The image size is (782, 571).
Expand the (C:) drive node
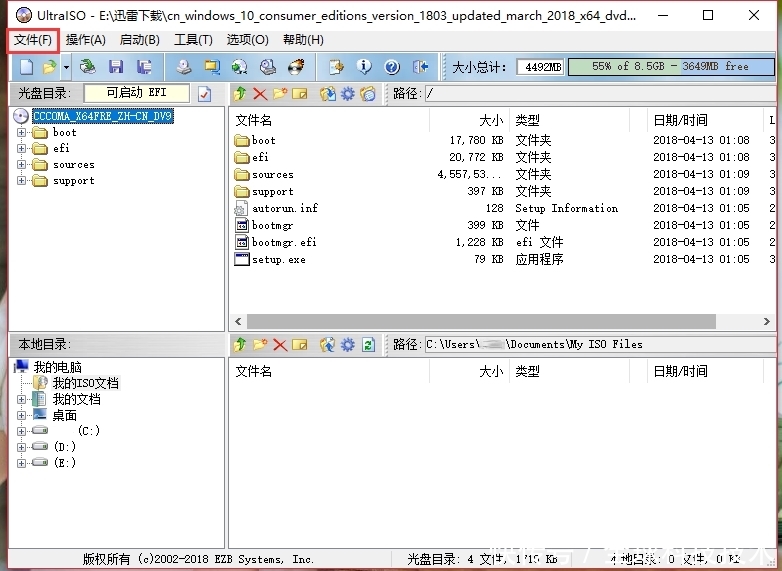[x=21, y=431]
